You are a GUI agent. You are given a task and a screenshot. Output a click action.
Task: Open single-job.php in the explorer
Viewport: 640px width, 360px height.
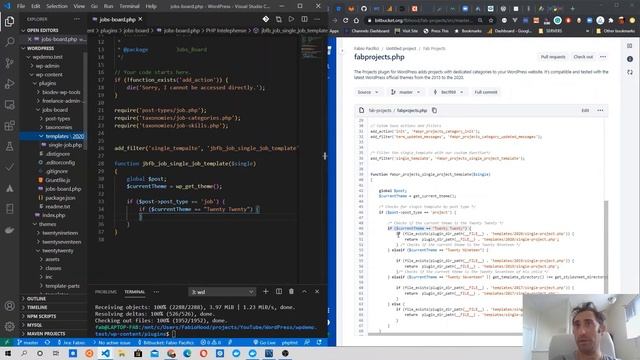pyautogui.click(x=61, y=145)
